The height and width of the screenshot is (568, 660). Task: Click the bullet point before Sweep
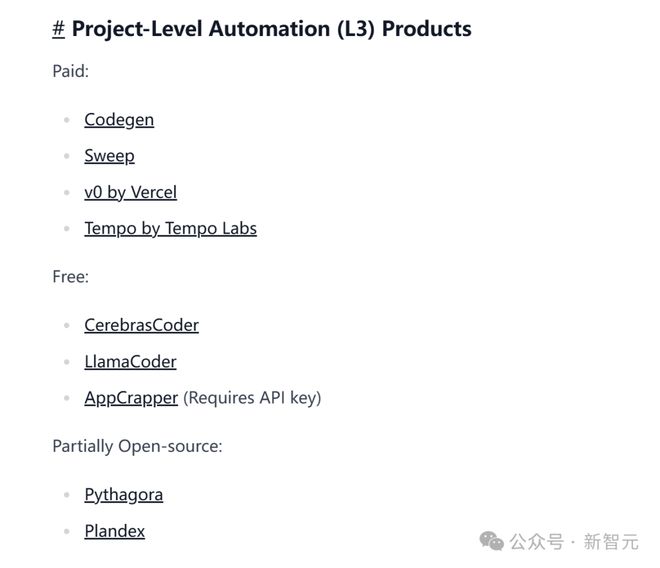pyautogui.click(x=67, y=156)
